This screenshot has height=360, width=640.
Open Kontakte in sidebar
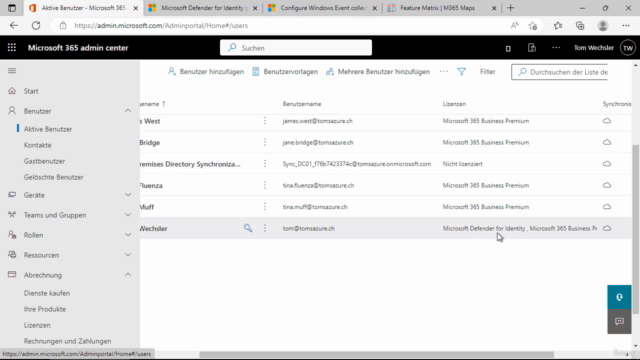pyautogui.click(x=38, y=145)
